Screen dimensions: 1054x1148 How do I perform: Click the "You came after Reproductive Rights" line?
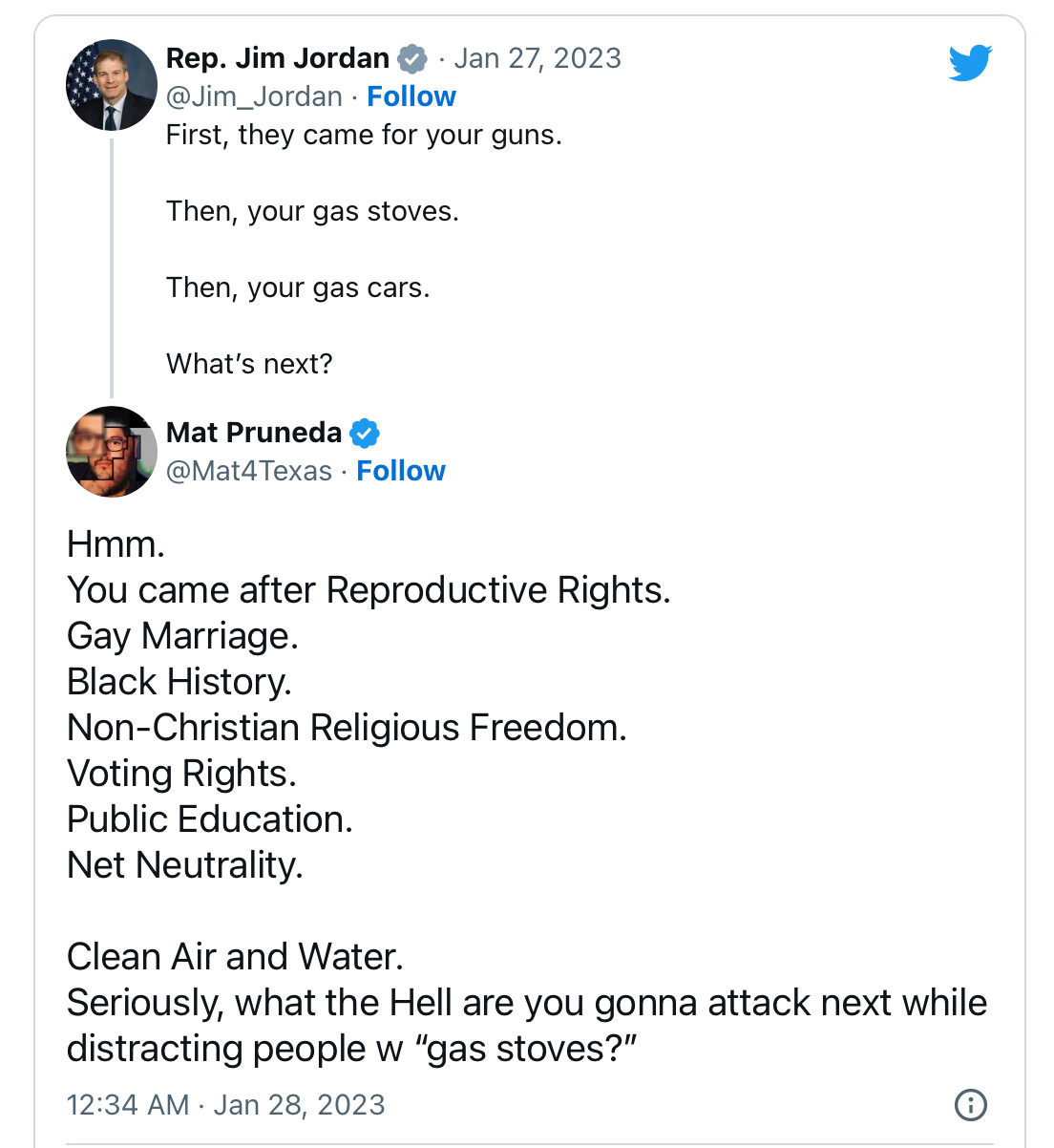(369, 590)
